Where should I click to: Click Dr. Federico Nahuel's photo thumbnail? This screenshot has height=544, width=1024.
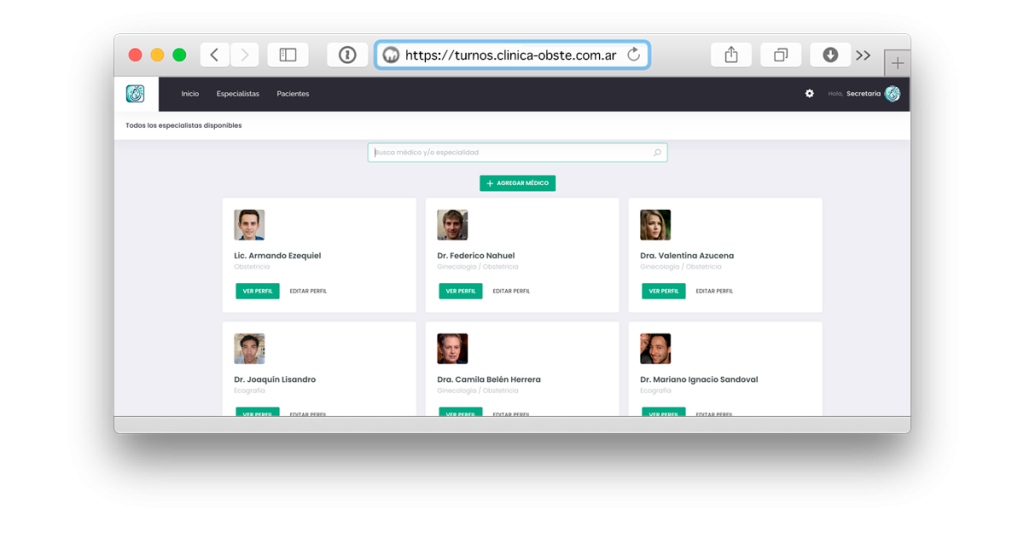click(x=452, y=225)
